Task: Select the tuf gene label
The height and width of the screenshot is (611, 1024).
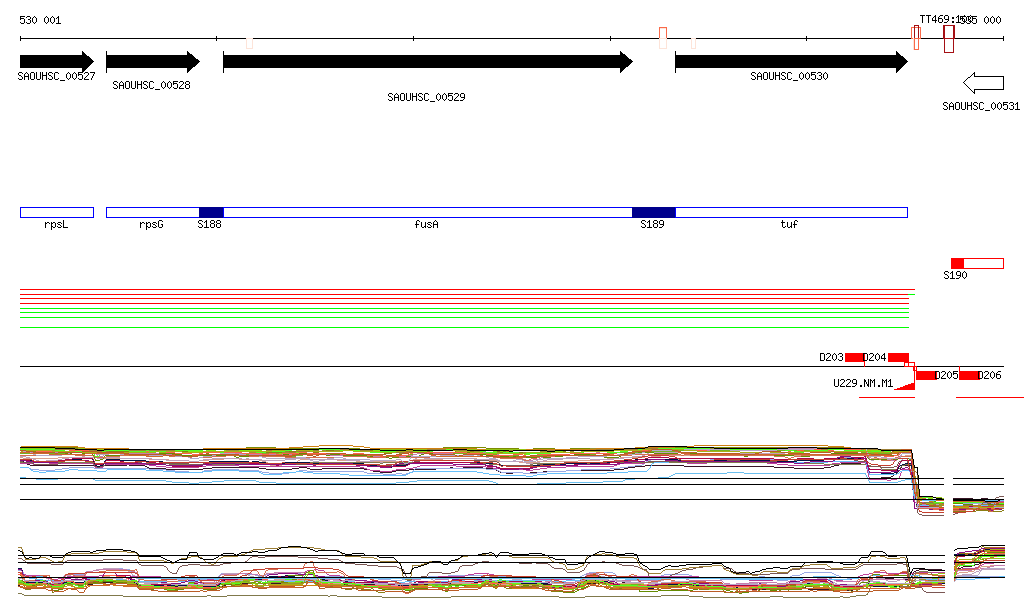Action: (x=789, y=225)
